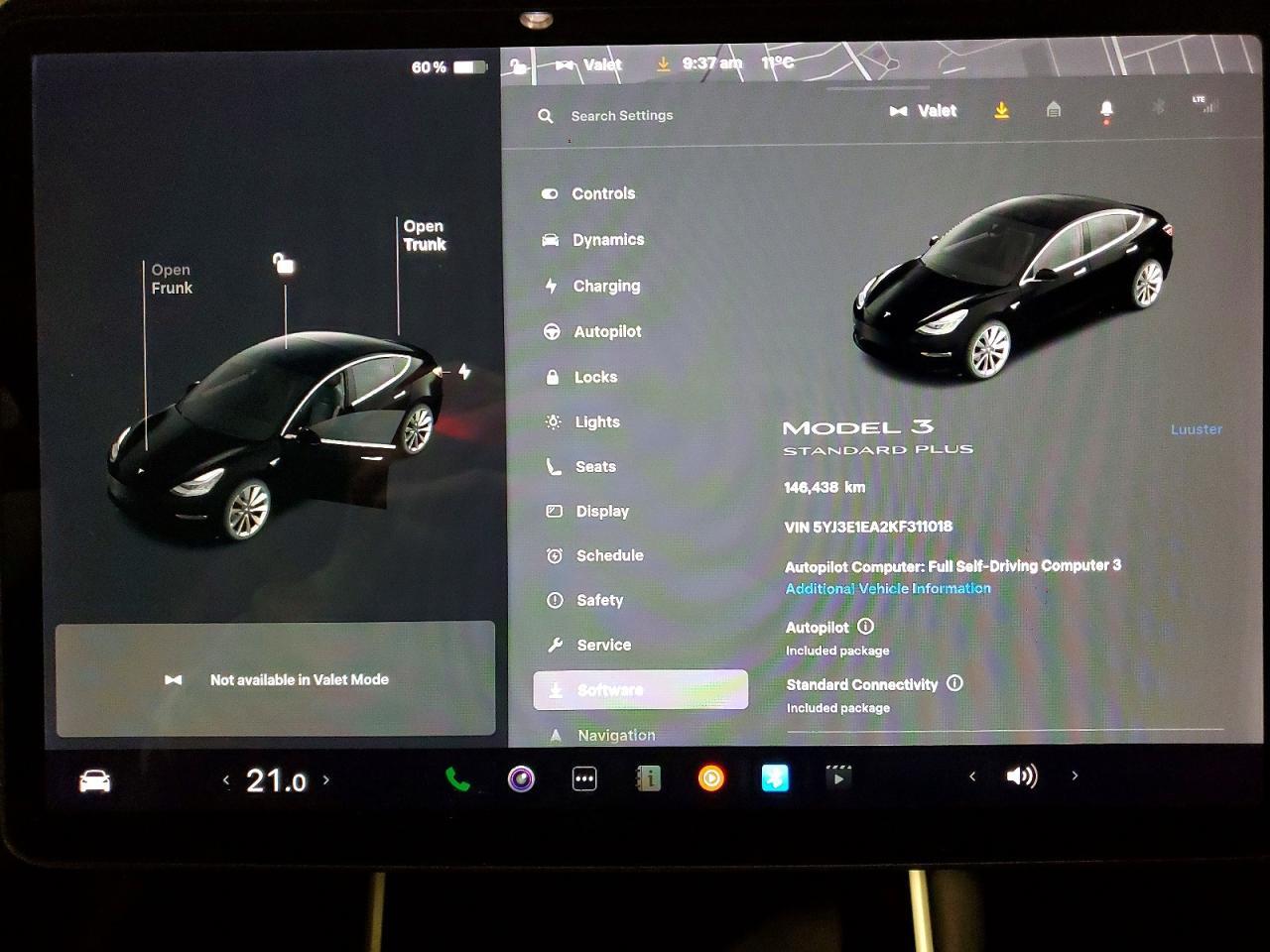Image resolution: width=1270 pixels, height=952 pixels.
Task: Tap the Not available in Valet Mode card
Action: (x=276, y=679)
